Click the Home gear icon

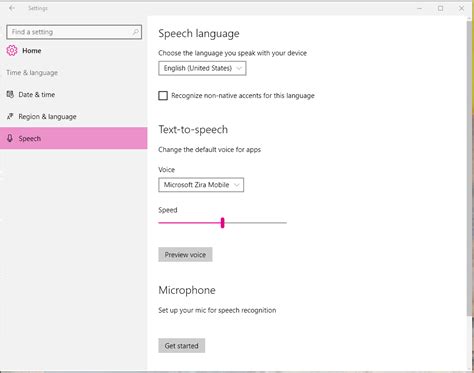pyautogui.click(x=12, y=51)
